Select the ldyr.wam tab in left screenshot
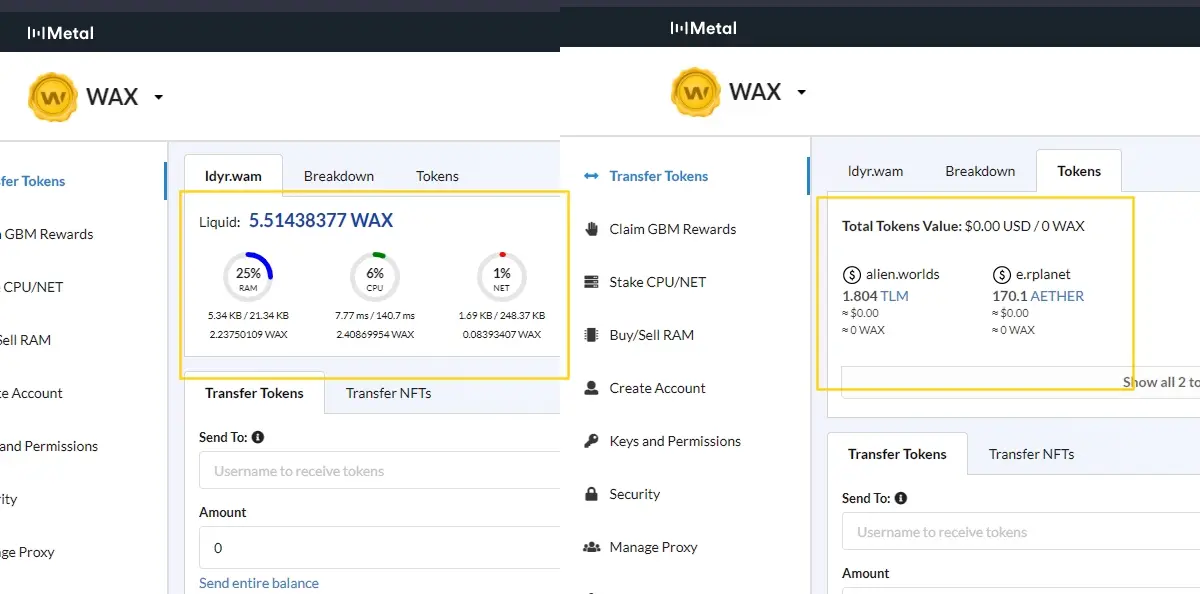 [233, 176]
